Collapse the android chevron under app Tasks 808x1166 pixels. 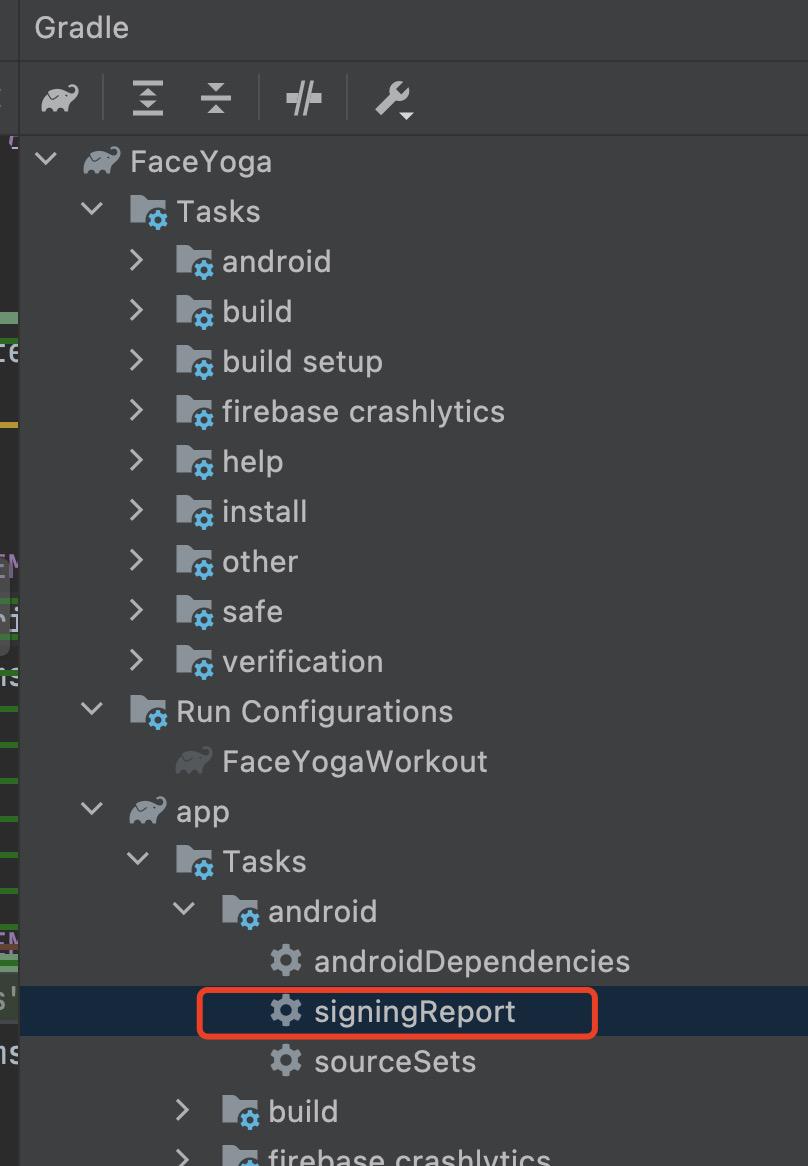(x=184, y=909)
